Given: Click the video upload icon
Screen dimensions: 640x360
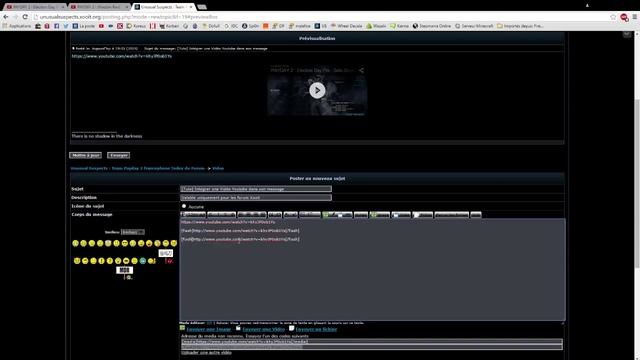Looking at the screenshot, I should [238, 328].
